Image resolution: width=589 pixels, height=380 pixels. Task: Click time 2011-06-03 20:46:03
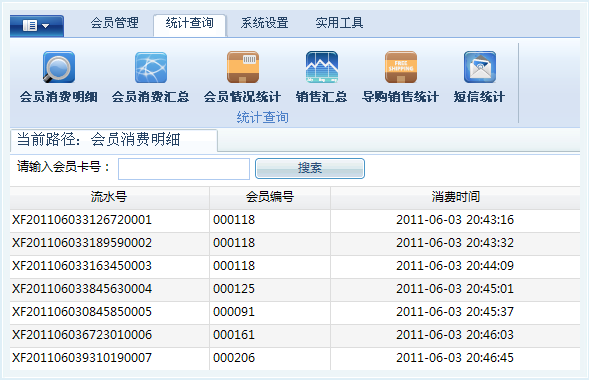(455, 335)
